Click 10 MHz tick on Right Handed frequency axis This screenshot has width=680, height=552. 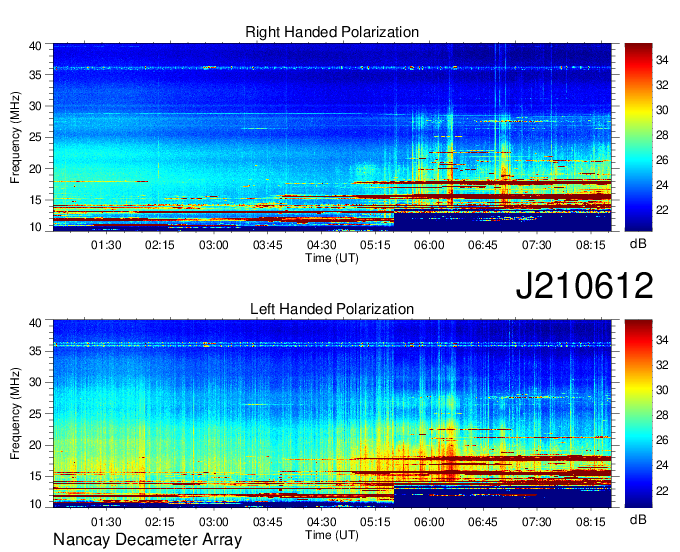36,227
